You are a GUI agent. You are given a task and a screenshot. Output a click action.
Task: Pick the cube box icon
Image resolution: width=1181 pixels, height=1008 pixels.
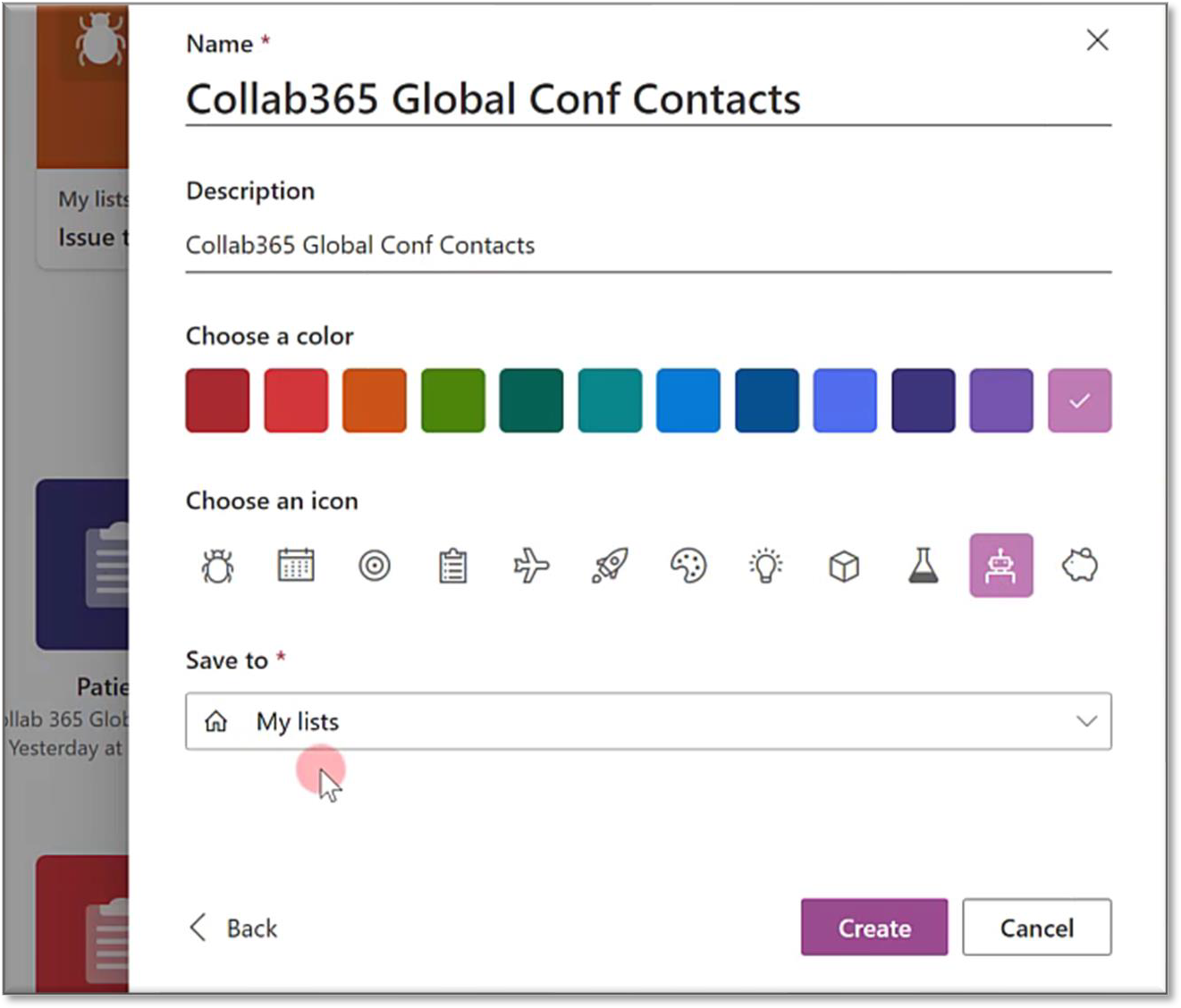(x=845, y=566)
